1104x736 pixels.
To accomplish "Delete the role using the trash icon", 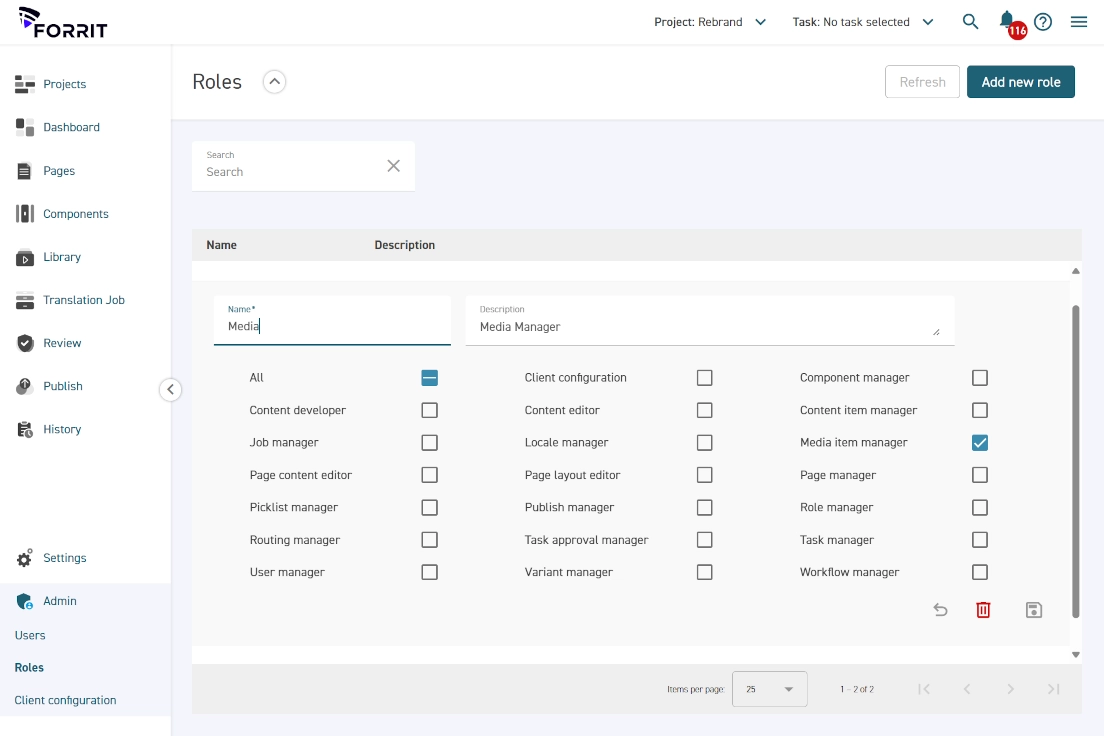I will [x=983, y=609].
